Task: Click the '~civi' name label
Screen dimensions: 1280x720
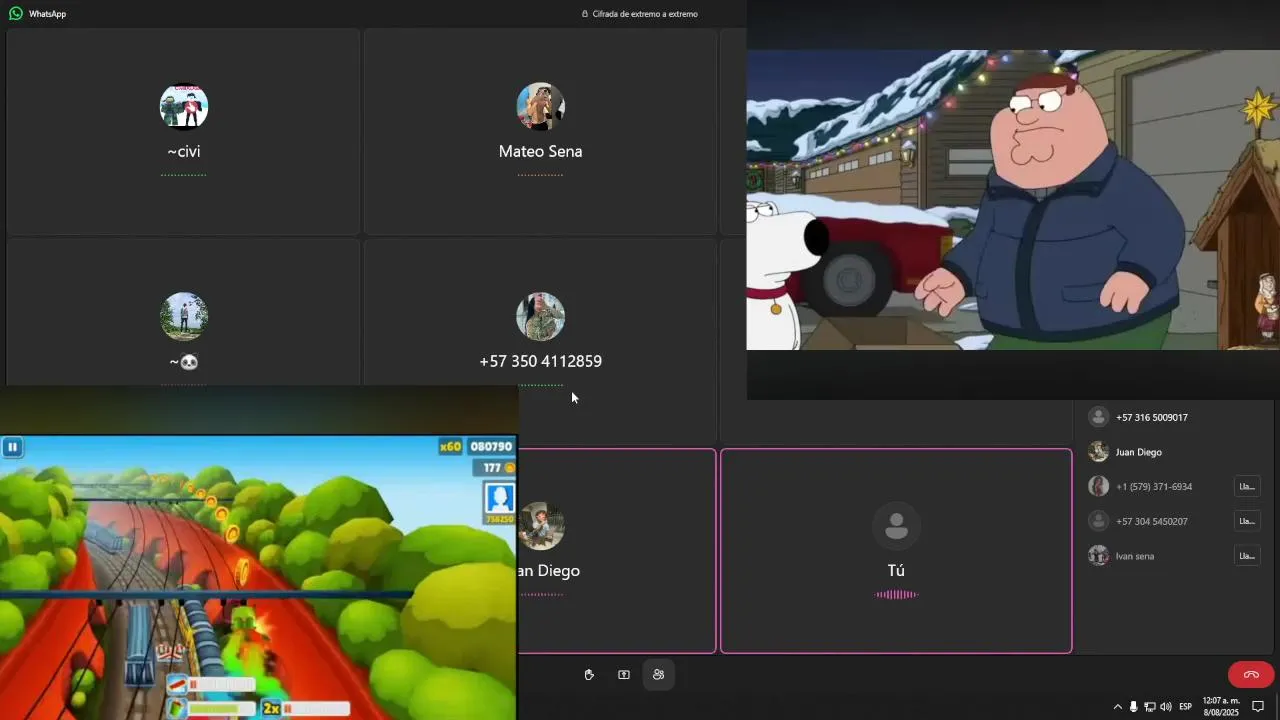Action: pyautogui.click(x=184, y=152)
